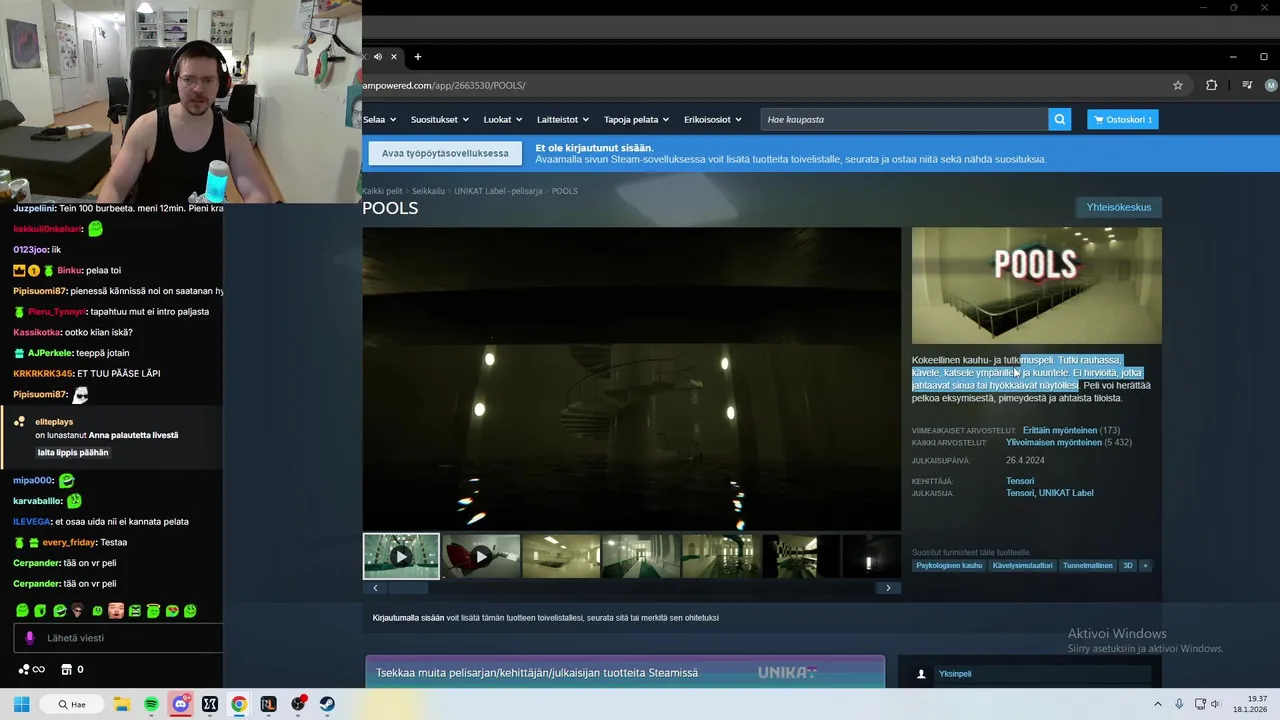The width and height of the screenshot is (1280, 720).
Task: Open a new browser tab with plus
Action: (x=418, y=57)
